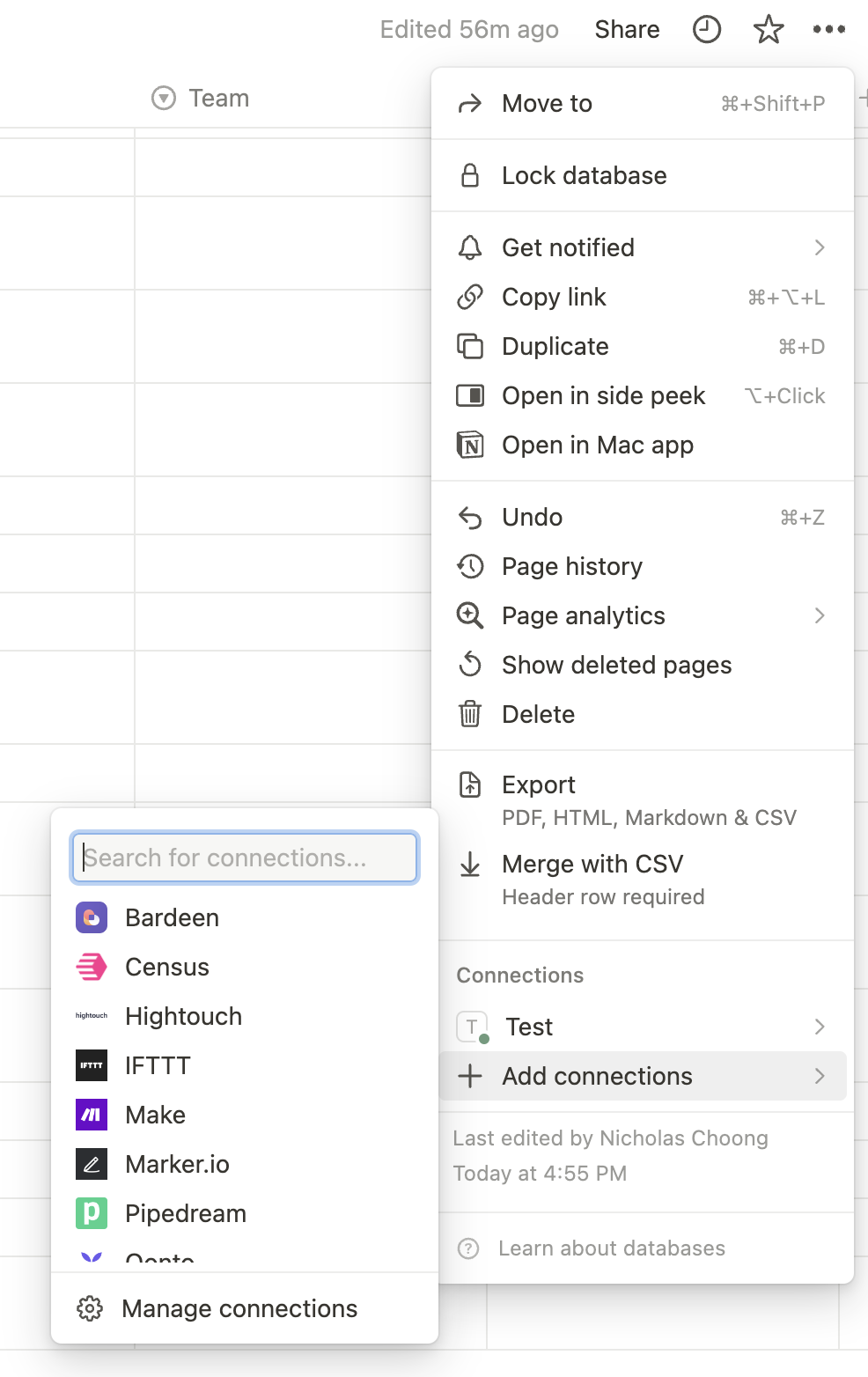This screenshot has height=1377, width=868.
Task: Focus the Search for connections field
Action: click(x=245, y=858)
